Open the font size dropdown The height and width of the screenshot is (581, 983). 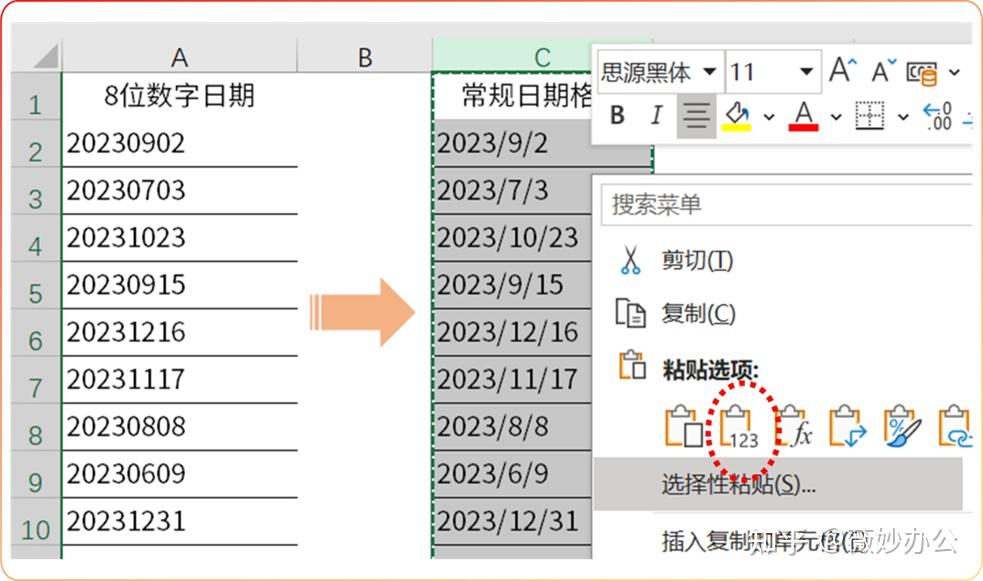click(805, 72)
